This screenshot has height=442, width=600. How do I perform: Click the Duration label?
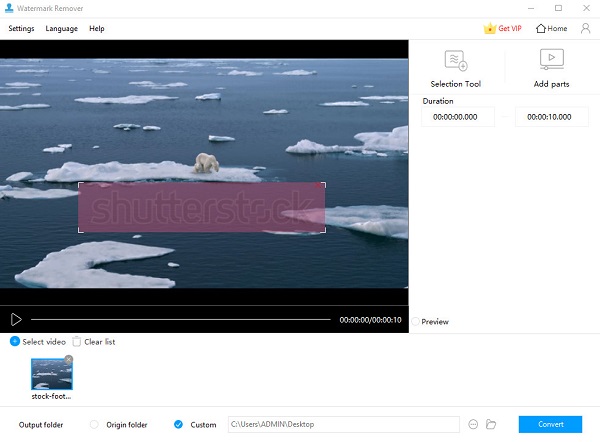point(438,101)
